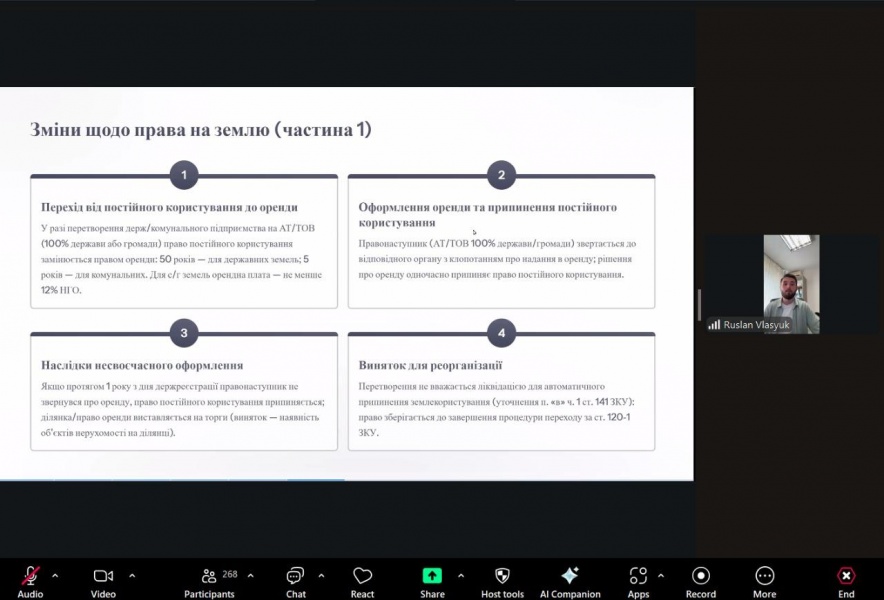Expand the Participants options arrow
The width and height of the screenshot is (884, 600).
[x=250, y=576]
